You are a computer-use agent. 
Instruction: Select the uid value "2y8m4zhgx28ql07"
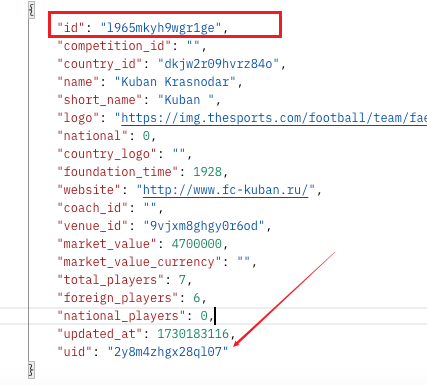(168, 352)
